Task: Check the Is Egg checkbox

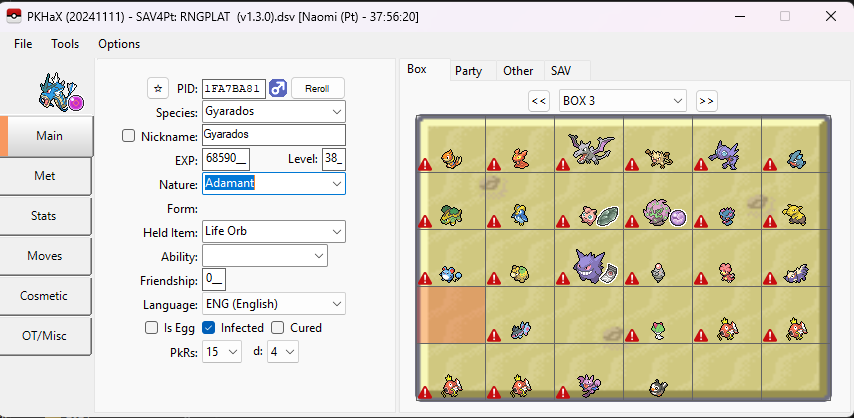Action: (151, 328)
